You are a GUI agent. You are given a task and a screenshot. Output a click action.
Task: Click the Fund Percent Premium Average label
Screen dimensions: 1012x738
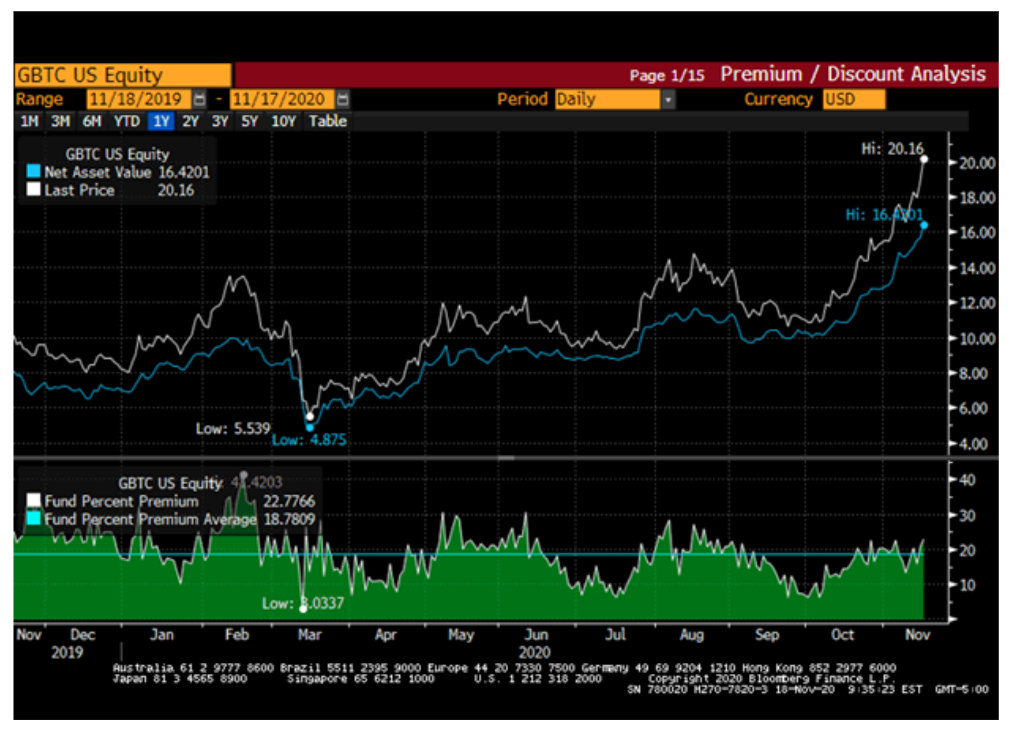point(150,520)
